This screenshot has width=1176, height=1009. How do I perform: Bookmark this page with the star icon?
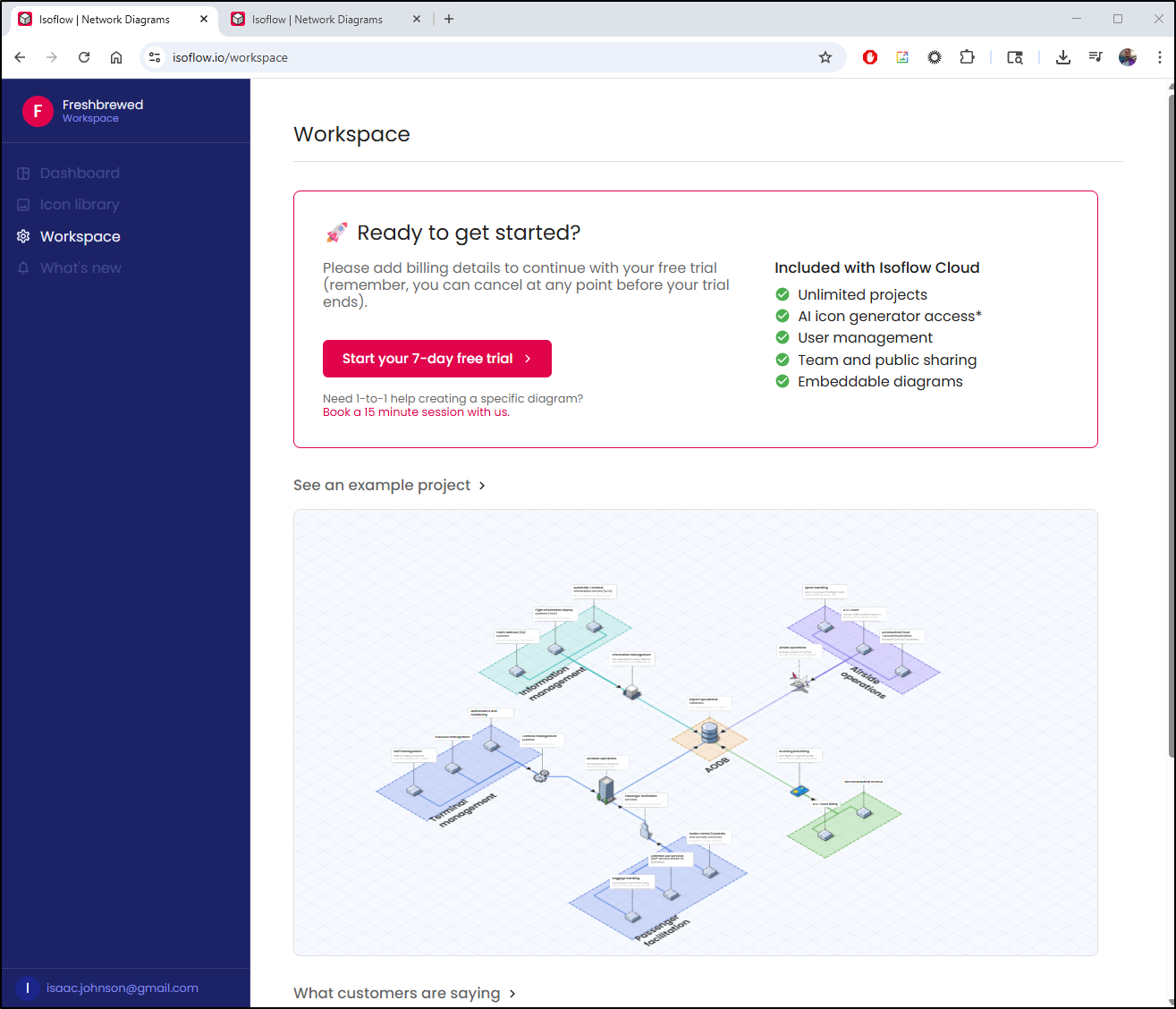[x=825, y=57]
